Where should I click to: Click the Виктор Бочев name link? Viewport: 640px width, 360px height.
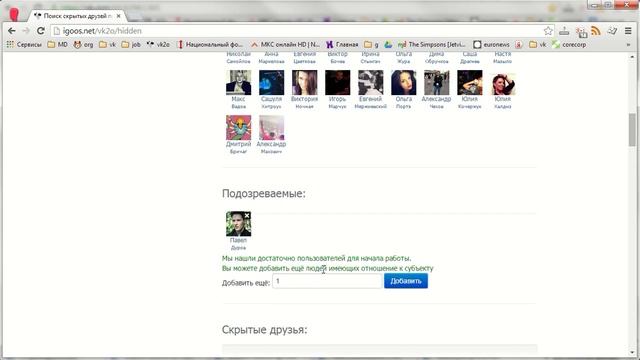coord(338,58)
